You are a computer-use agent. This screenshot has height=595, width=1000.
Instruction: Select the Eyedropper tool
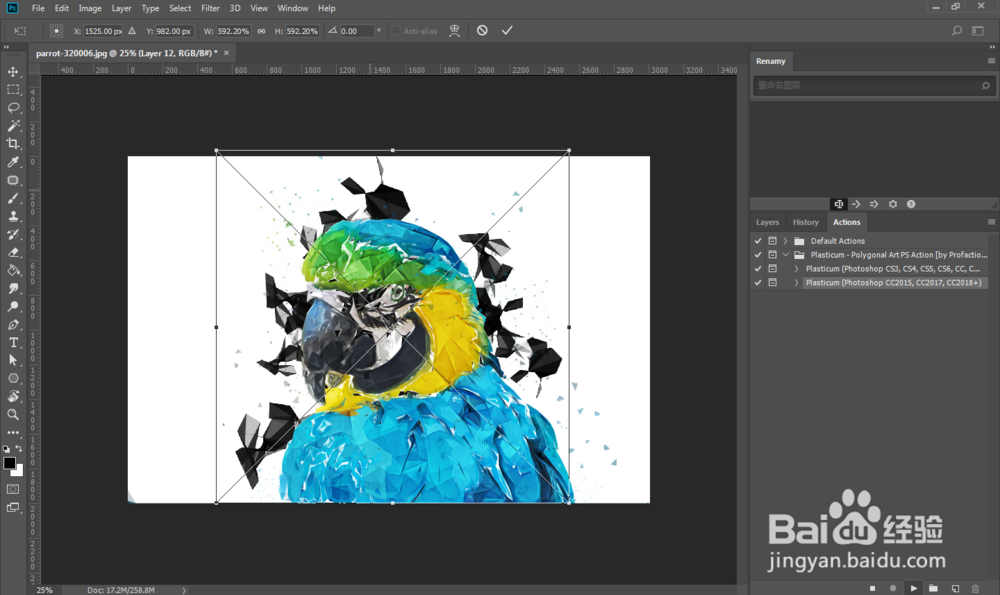click(13, 162)
